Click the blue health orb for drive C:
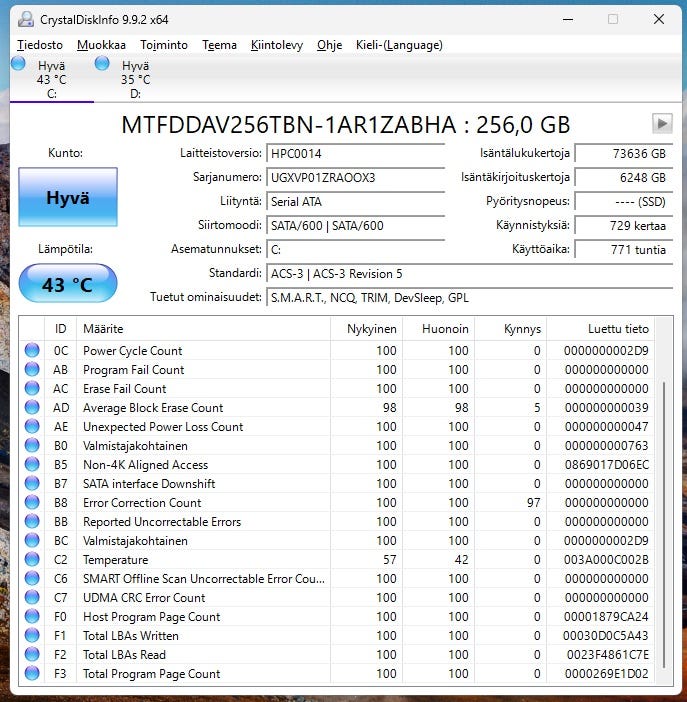The width and height of the screenshot is (687, 702). coord(18,64)
